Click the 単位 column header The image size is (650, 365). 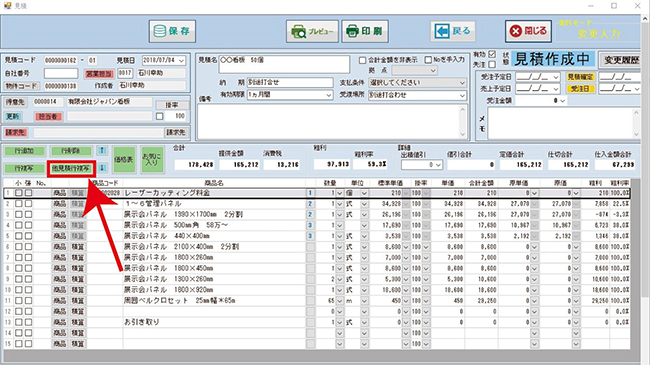pyautogui.click(x=357, y=183)
